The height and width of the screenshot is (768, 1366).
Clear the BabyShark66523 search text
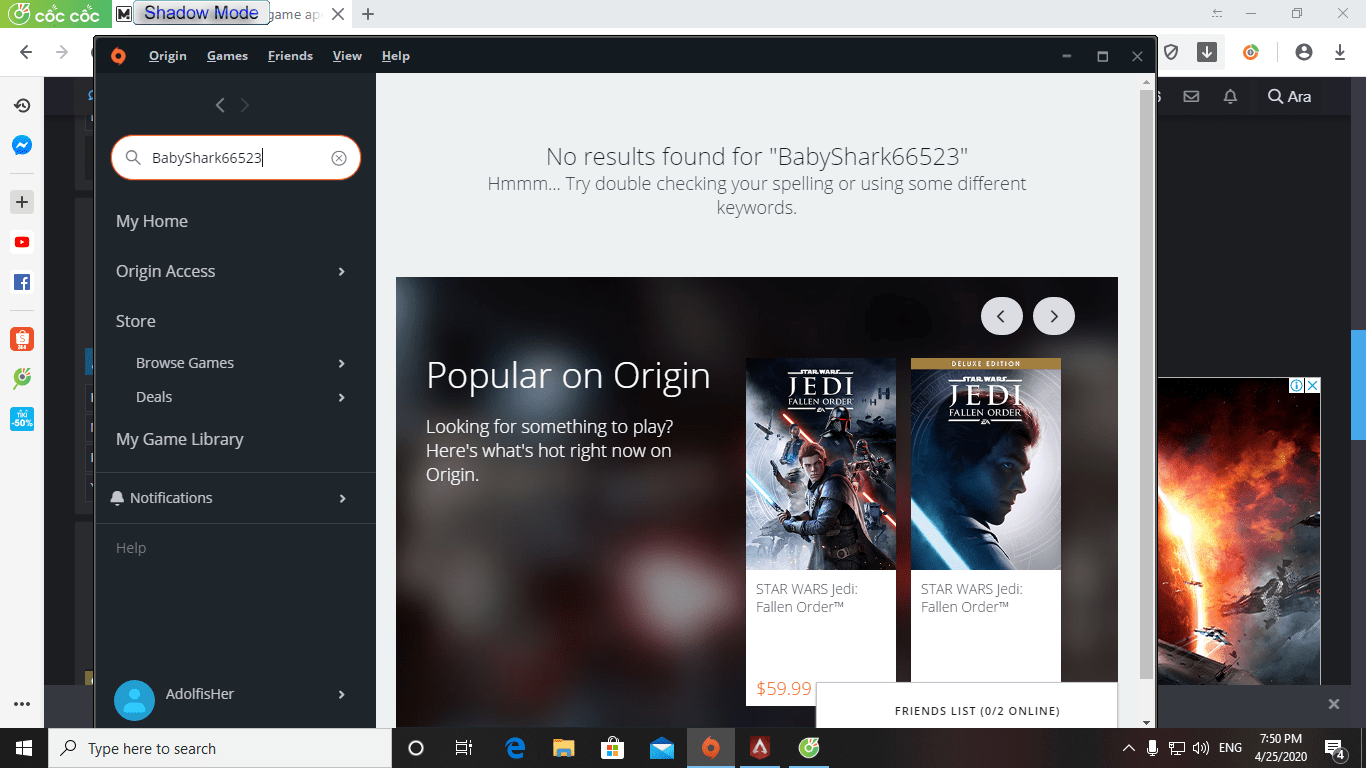pyautogui.click(x=339, y=158)
